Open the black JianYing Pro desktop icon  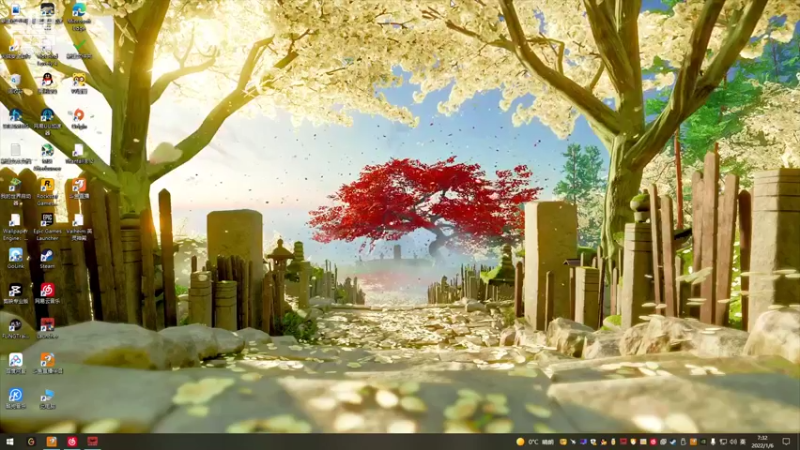(15, 293)
